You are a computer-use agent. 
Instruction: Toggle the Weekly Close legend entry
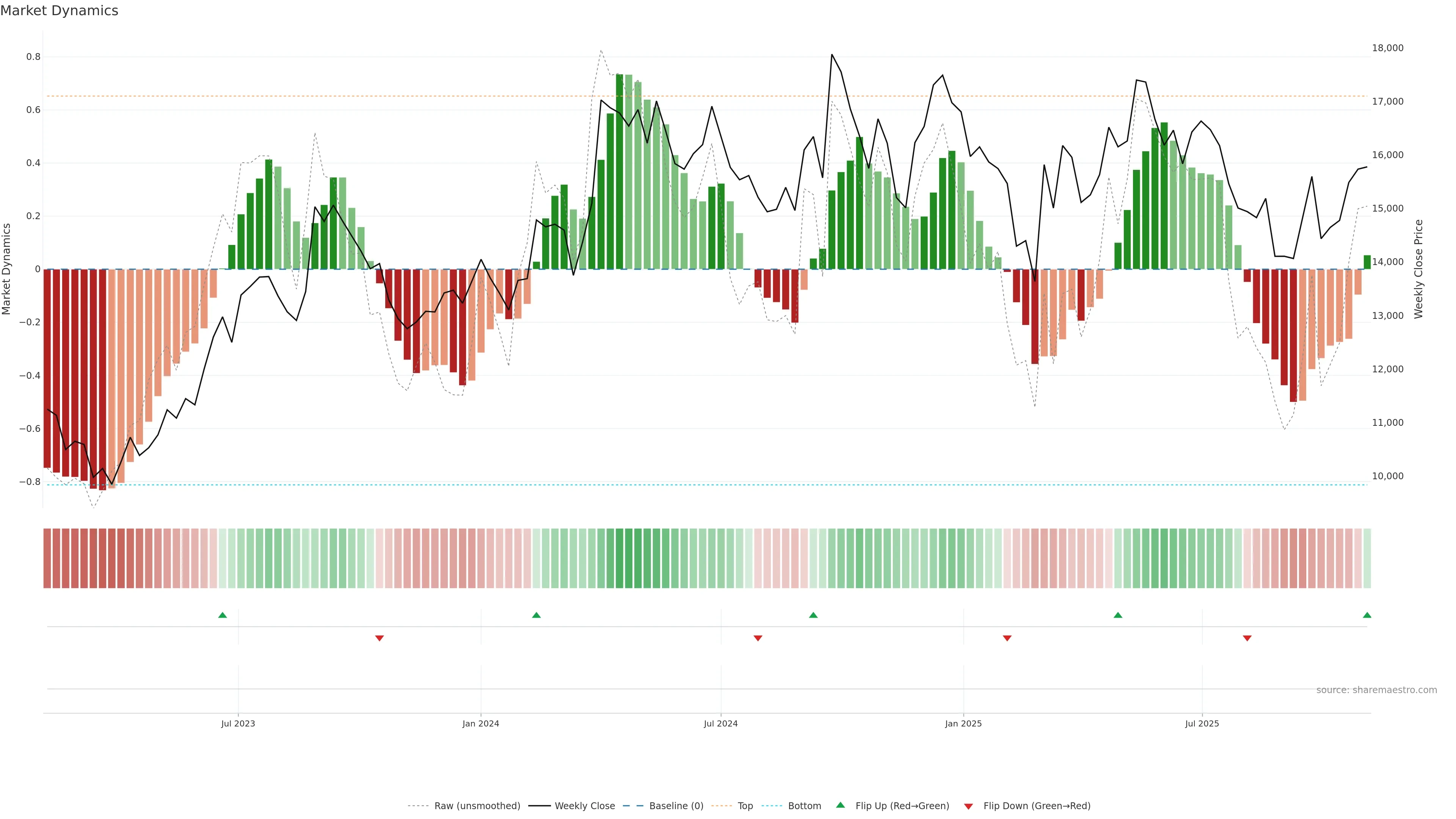point(584,806)
